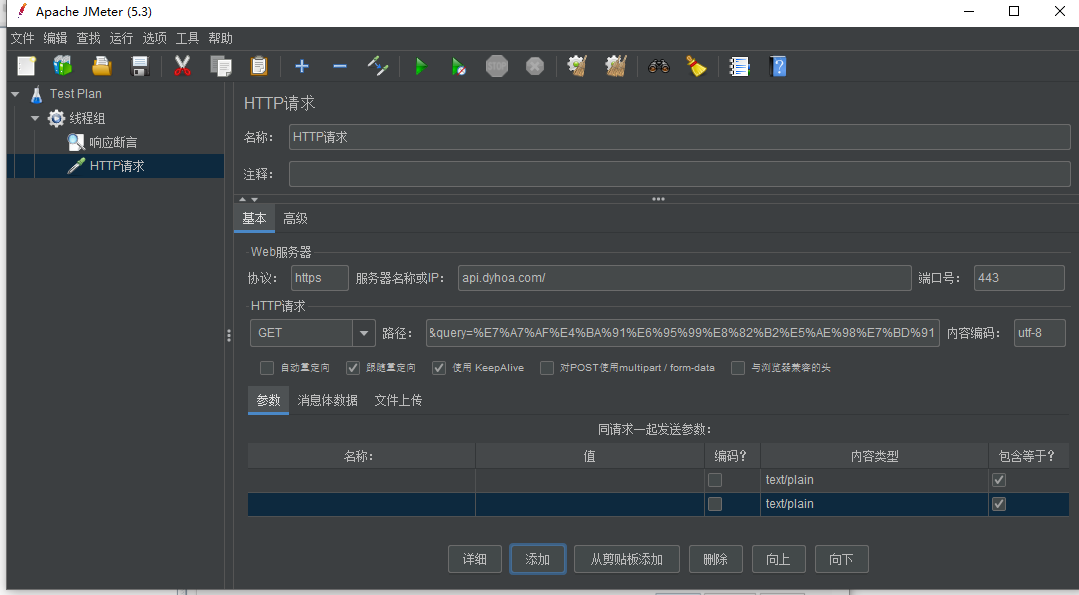Screen dimensions: 1079x595
Task: Select HTTP请求 node in tree
Action: (116, 166)
